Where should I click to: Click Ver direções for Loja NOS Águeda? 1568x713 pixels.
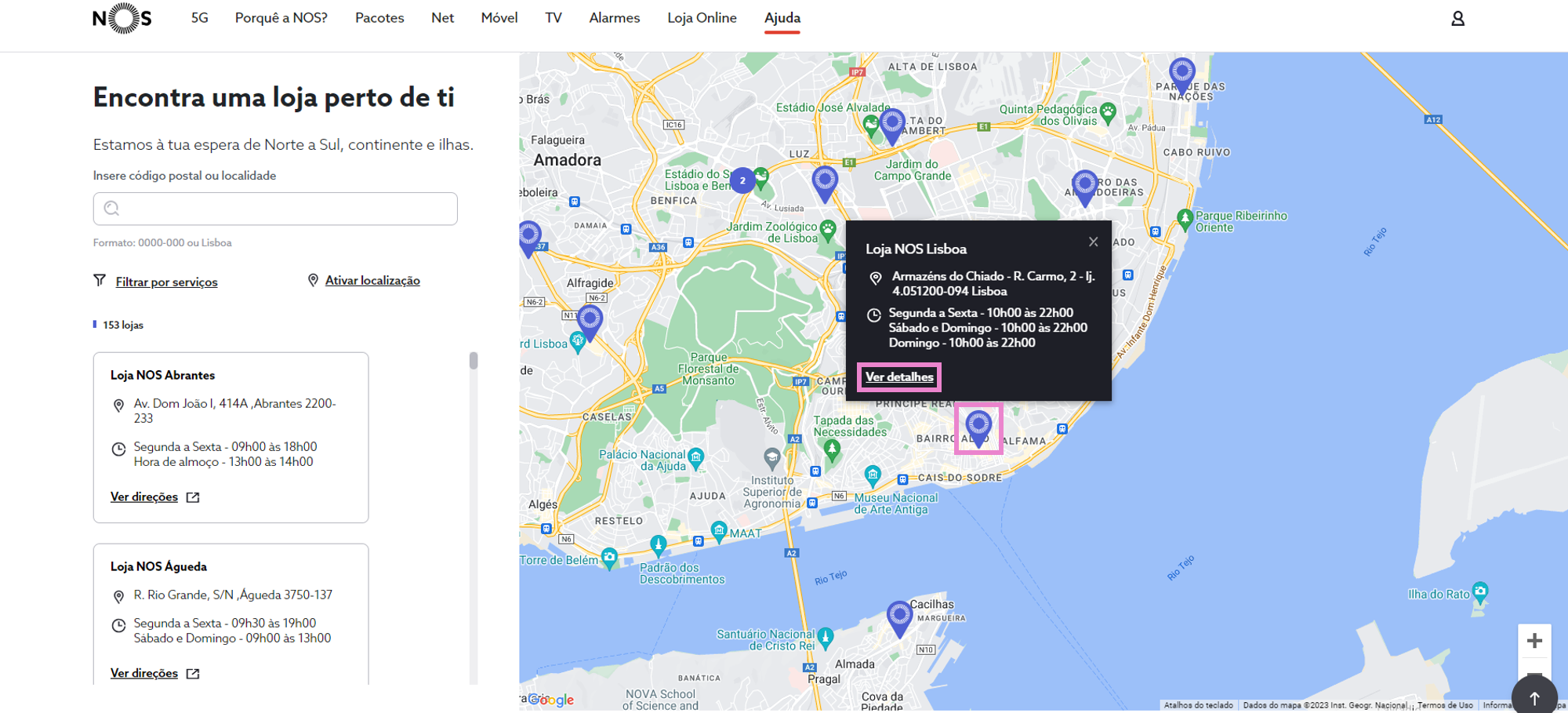144,673
